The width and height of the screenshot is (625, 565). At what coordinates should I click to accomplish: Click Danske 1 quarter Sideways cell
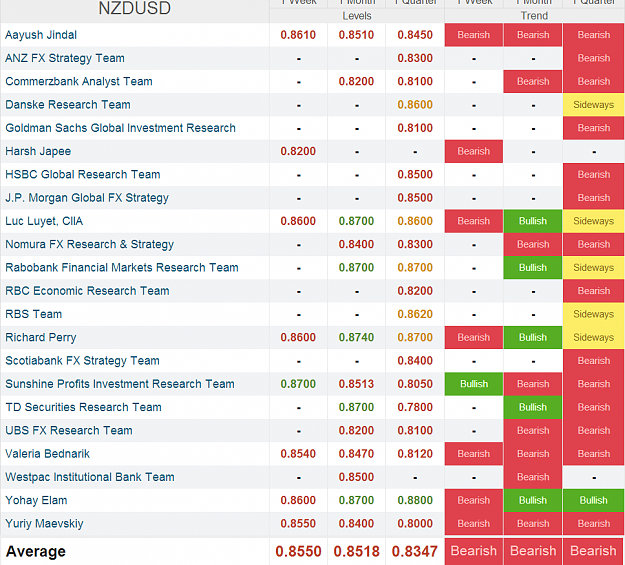pos(594,105)
